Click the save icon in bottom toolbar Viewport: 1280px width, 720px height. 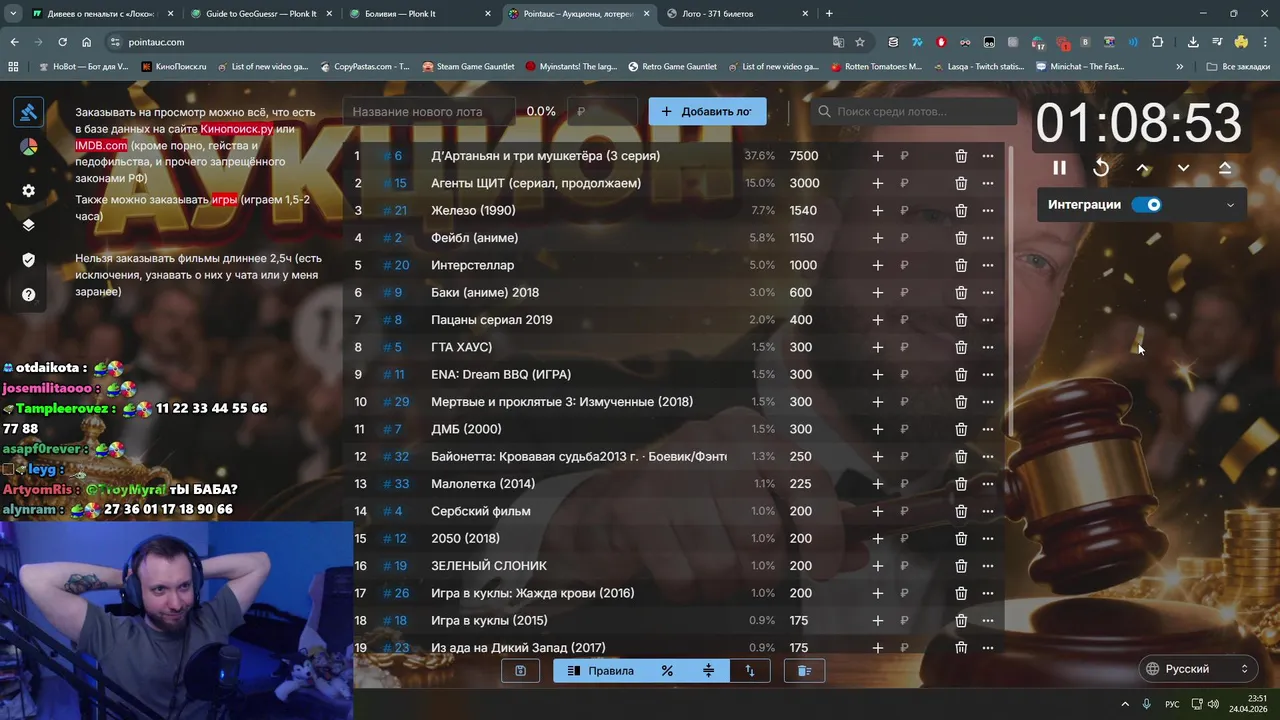(x=520, y=671)
